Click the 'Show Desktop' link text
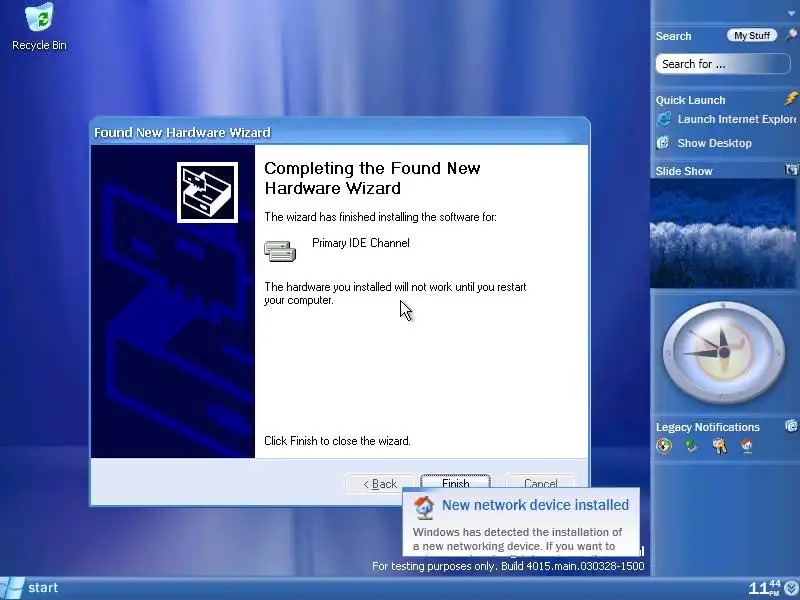 (x=714, y=143)
